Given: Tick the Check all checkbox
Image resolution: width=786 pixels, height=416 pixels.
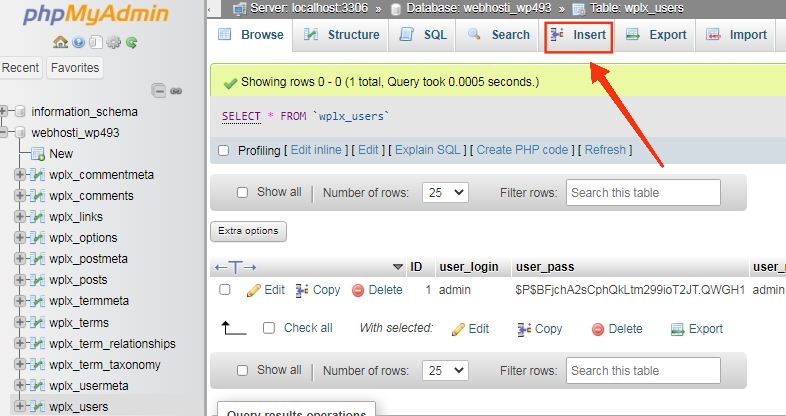Looking at the screenshot, I should [269, 328].
